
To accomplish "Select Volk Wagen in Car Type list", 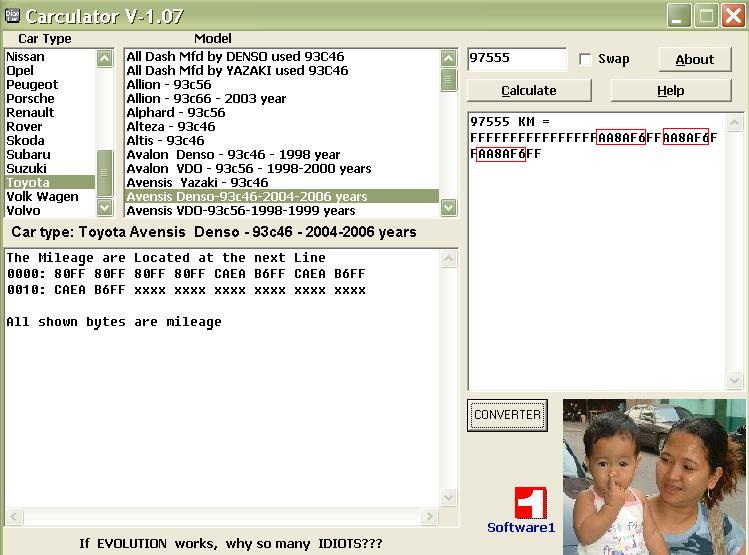I will [x=50, y=197].
